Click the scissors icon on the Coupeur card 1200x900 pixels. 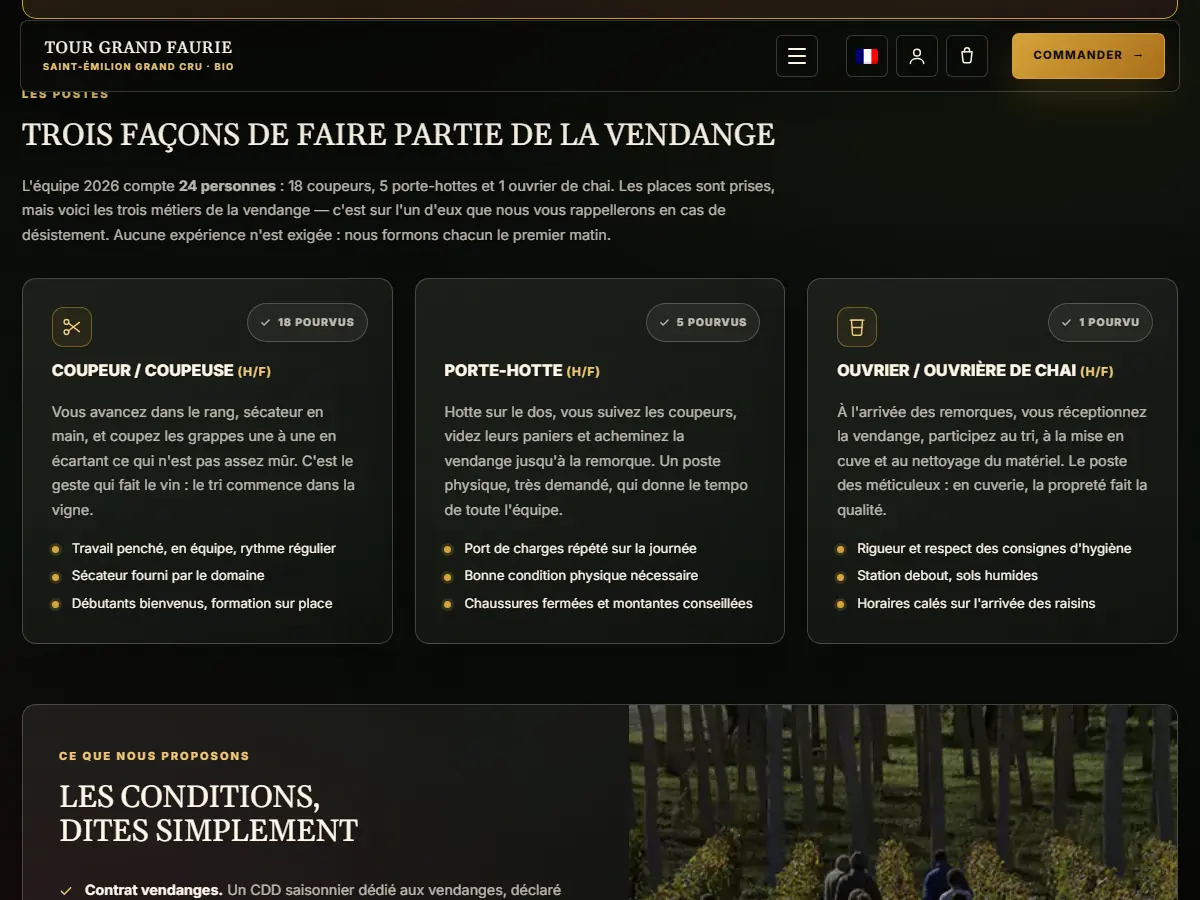pos(72,327)
